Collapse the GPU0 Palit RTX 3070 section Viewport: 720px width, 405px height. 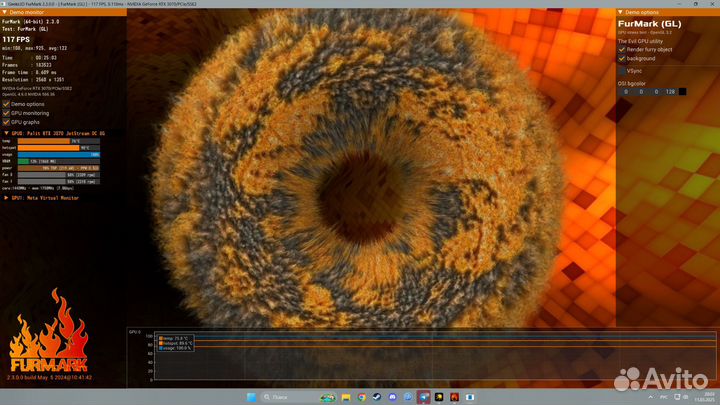(x=6, y=132)
